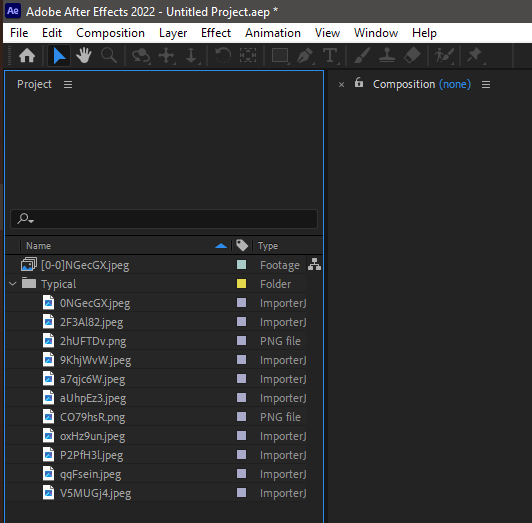Open the search filter dropdown magnifier
The image size is (532, 523).
tap(25, 219)
